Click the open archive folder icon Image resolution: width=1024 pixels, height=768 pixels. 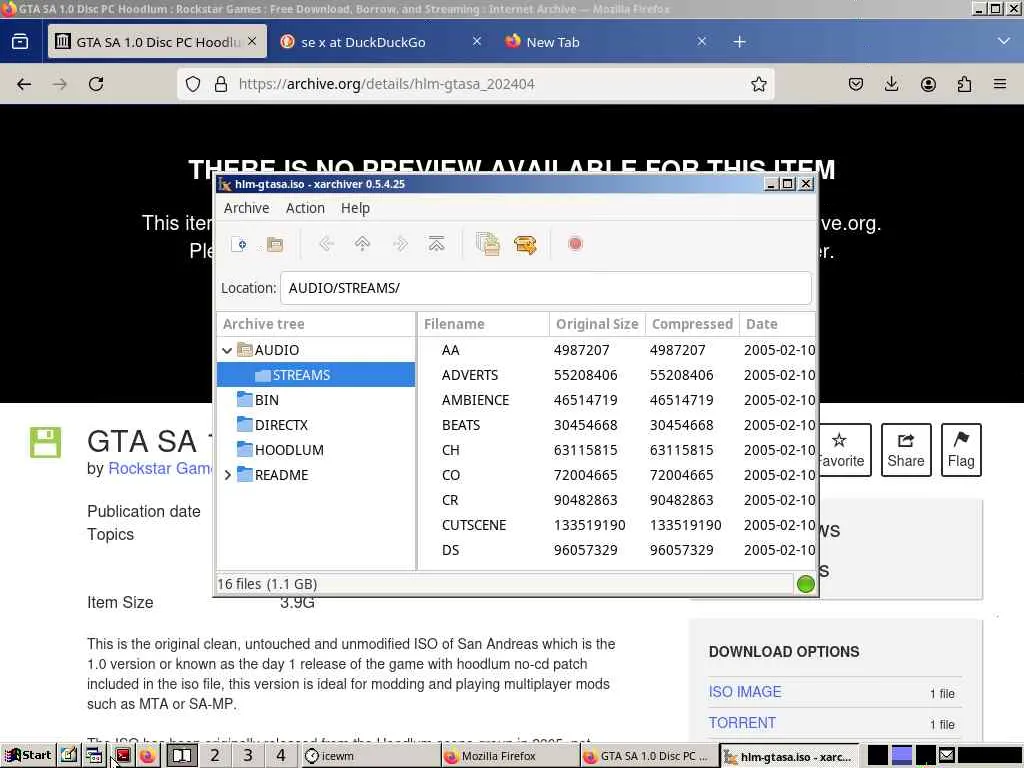click(275, 244)
